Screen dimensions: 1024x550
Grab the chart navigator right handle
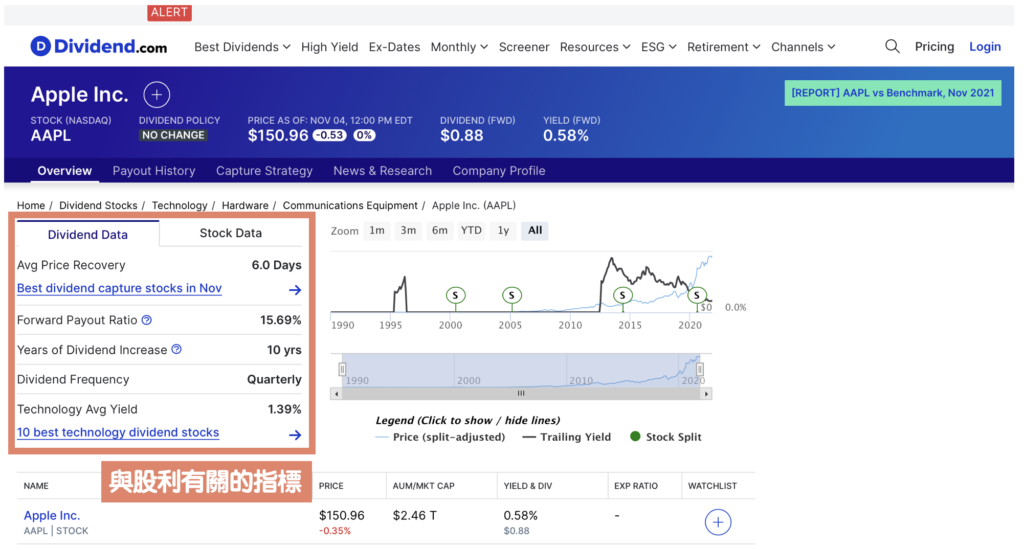[x=699, y=370]
